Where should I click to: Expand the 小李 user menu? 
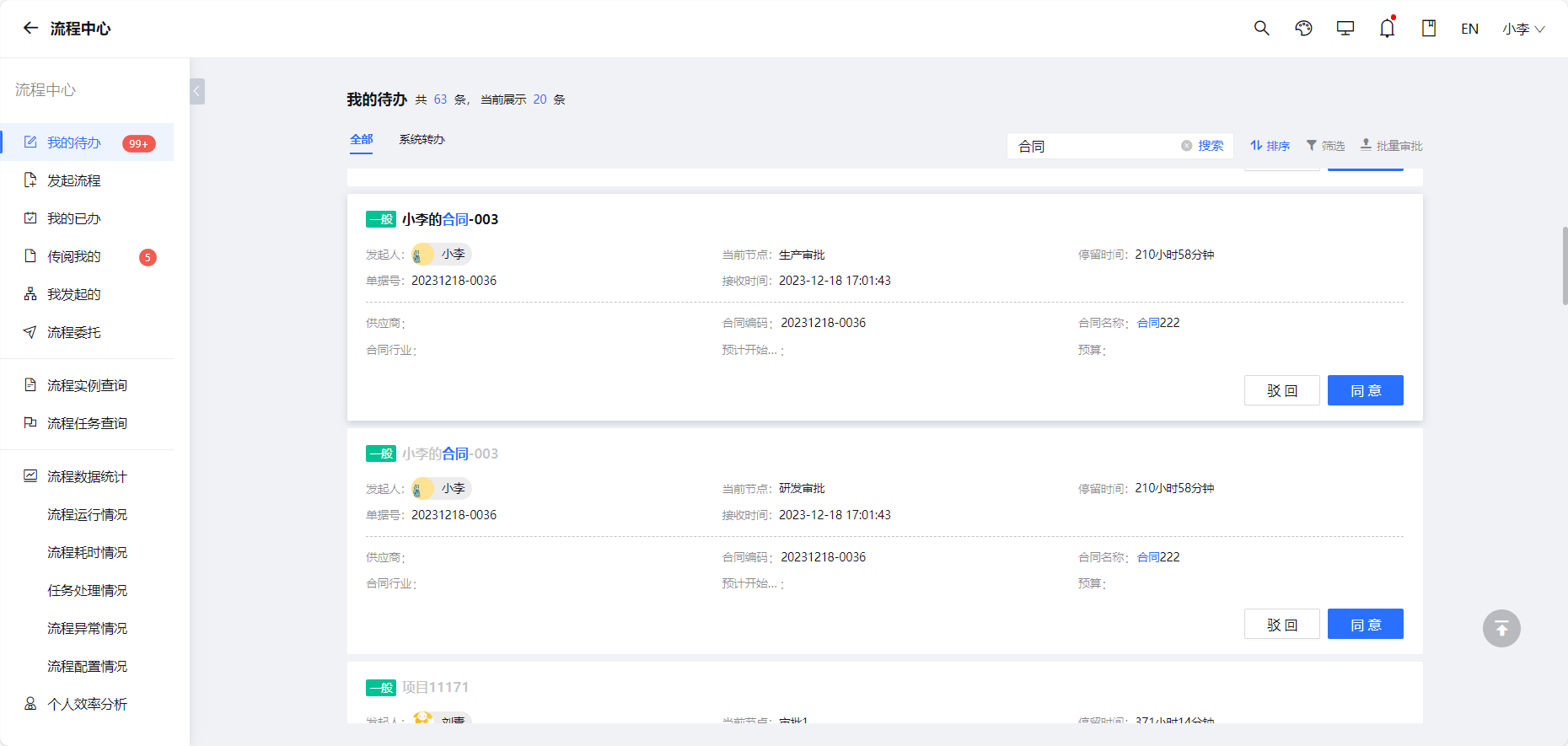(x=1523, y=29)
